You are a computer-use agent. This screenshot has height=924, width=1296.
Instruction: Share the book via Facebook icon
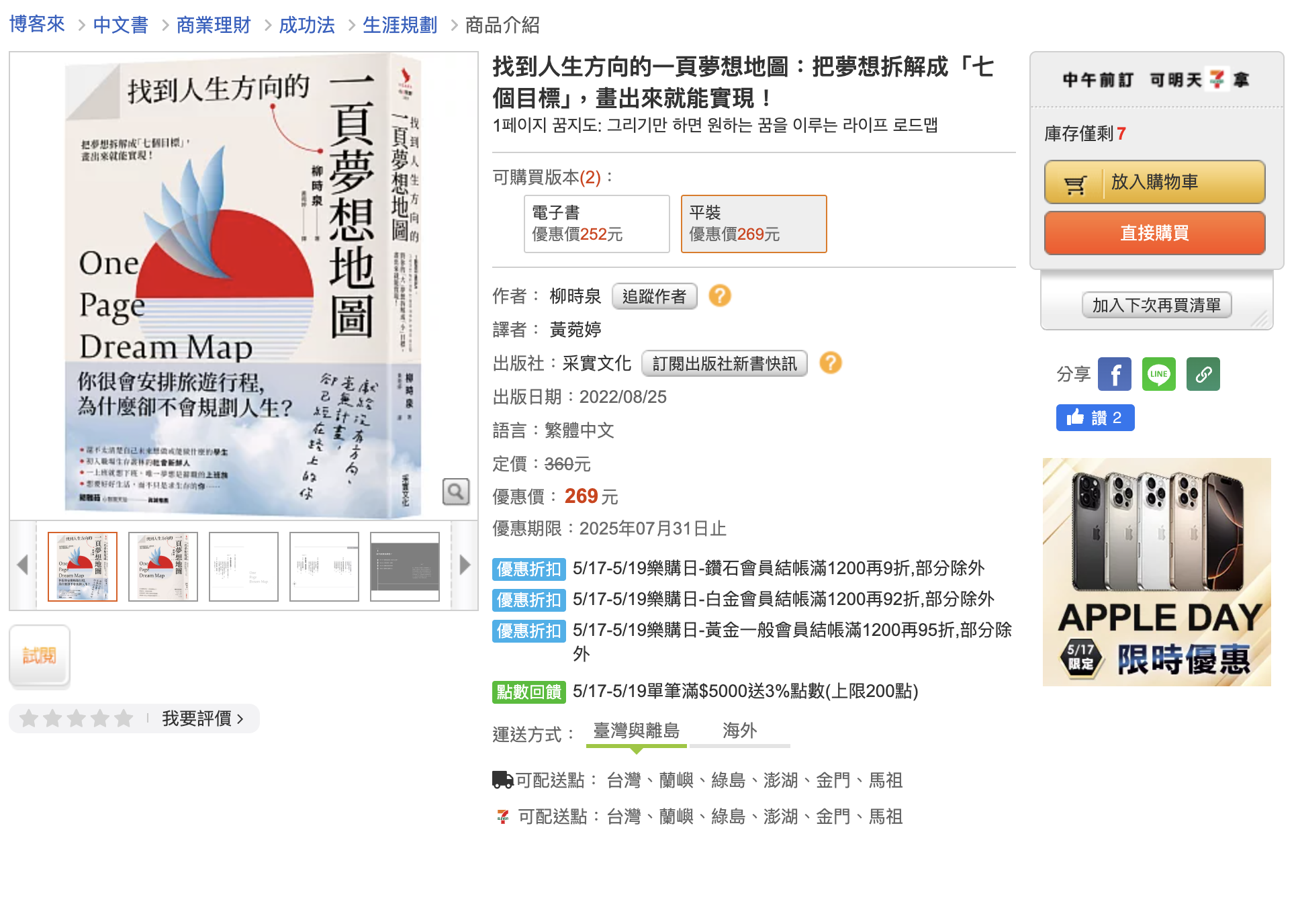point(1113,374)
